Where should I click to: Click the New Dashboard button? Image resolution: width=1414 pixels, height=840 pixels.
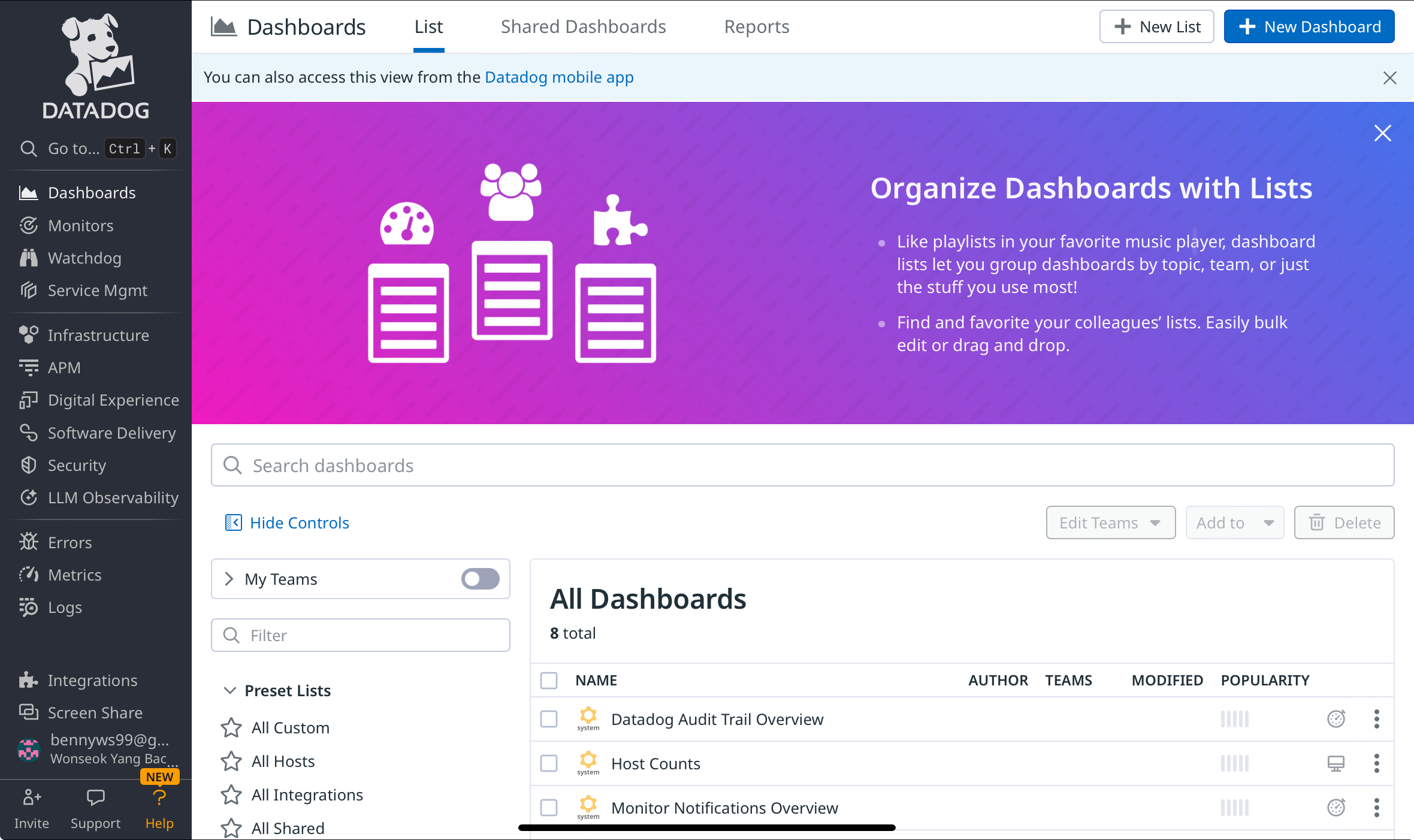point(1309,27)
